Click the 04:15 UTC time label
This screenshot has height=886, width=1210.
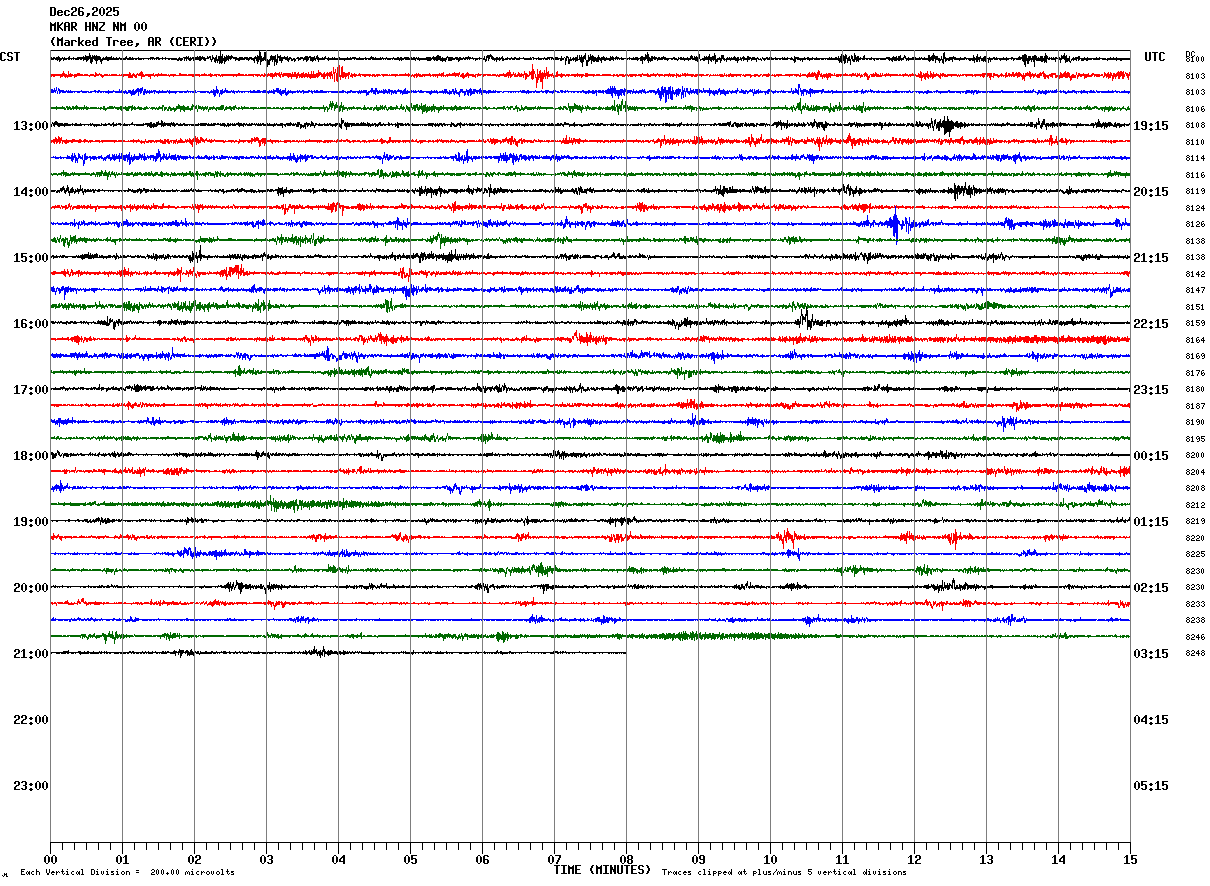[x=1151, y=720]
